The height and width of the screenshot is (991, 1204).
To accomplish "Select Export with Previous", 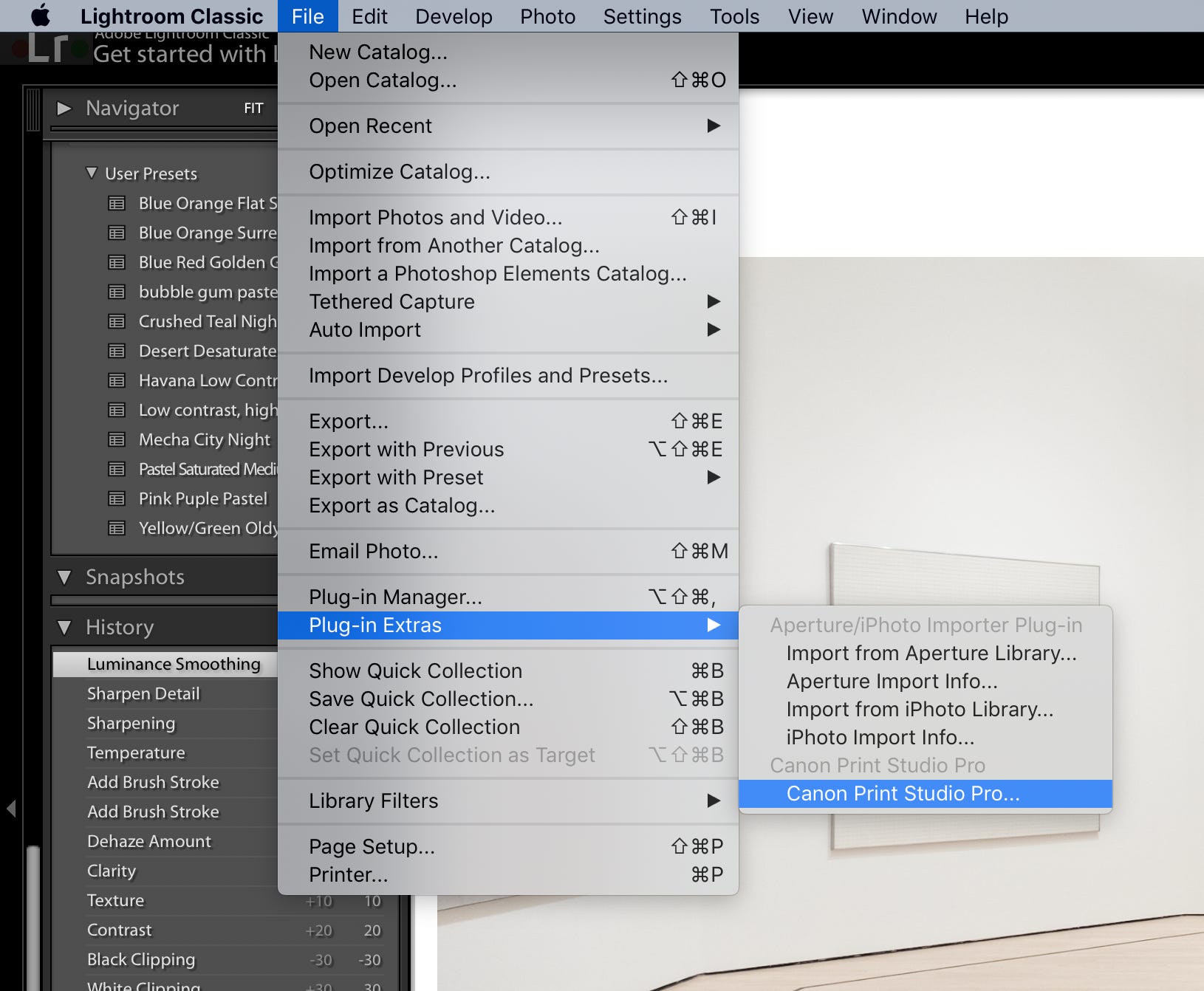I will pyautogui.click(x=508, y=449).
